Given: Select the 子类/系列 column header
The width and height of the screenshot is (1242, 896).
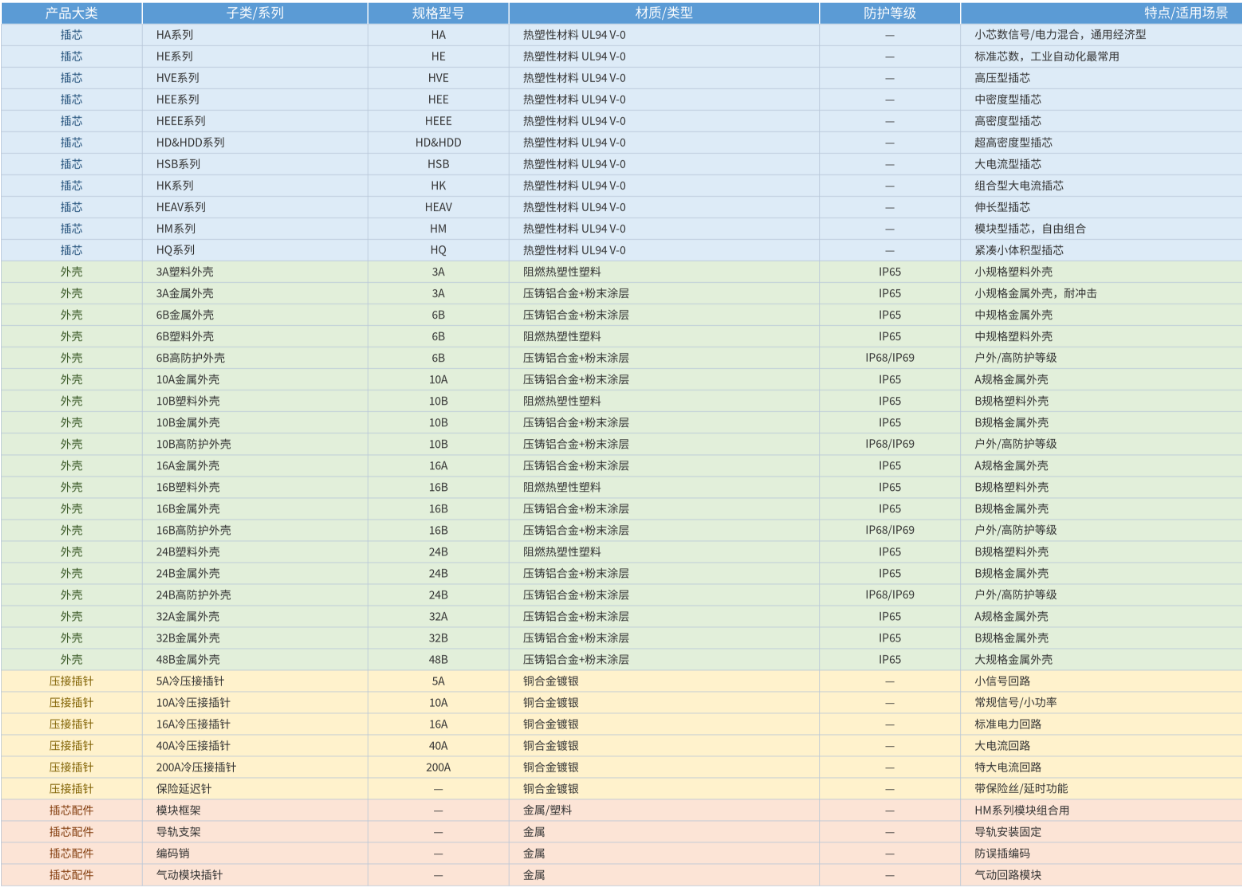Looking at the screenshot, I should click(x=255, y=13).
